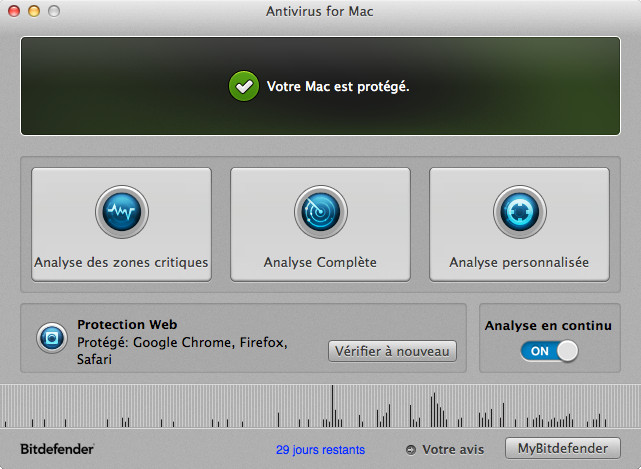Viewport: 641px width, 469px height.
Task: Click the Analyse en continu heading
Action: click(x=548, y=325)
